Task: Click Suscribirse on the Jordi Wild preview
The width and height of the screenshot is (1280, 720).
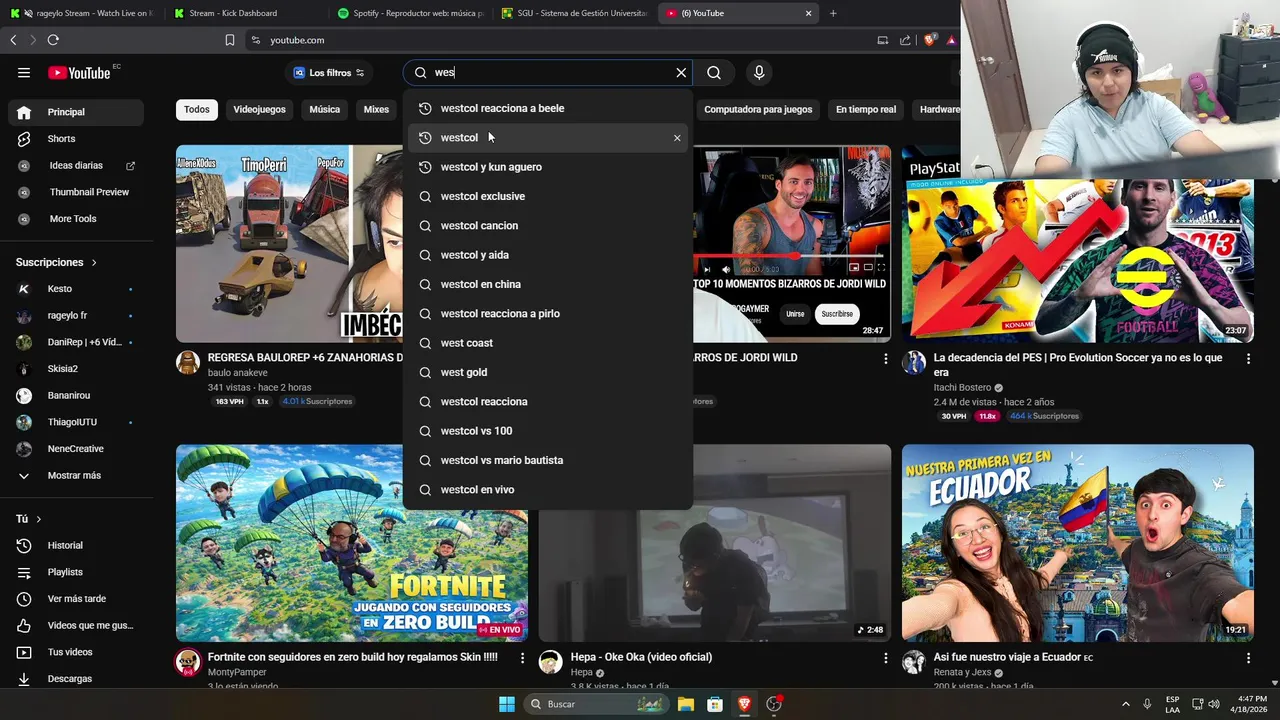Action: click(x=837, y=314)
